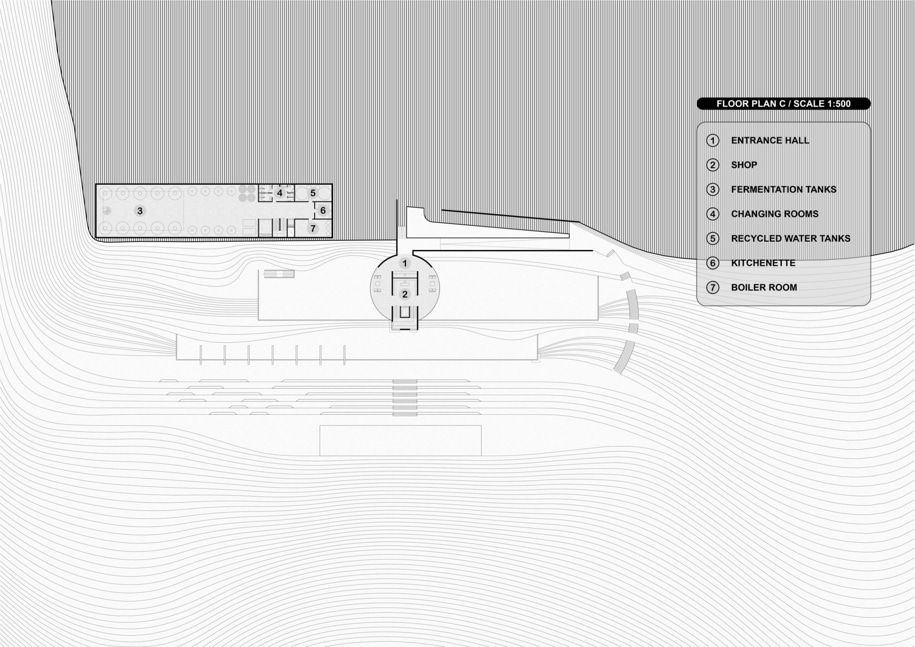Viewport: 915px width, 647px height.
Task: Click legend number 6 circle
Action: pos(713,263)
